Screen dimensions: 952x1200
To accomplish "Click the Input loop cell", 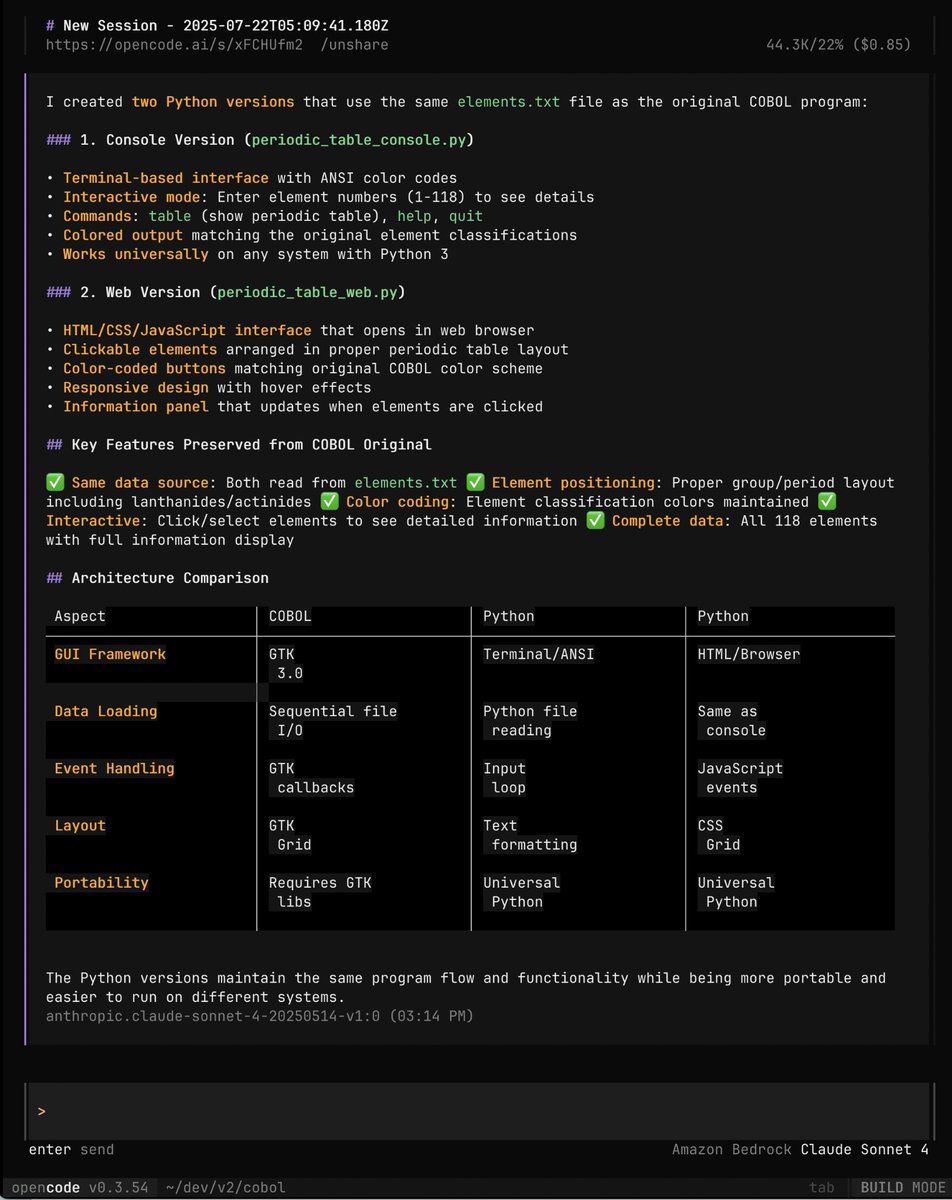I will tap(505, 778).
